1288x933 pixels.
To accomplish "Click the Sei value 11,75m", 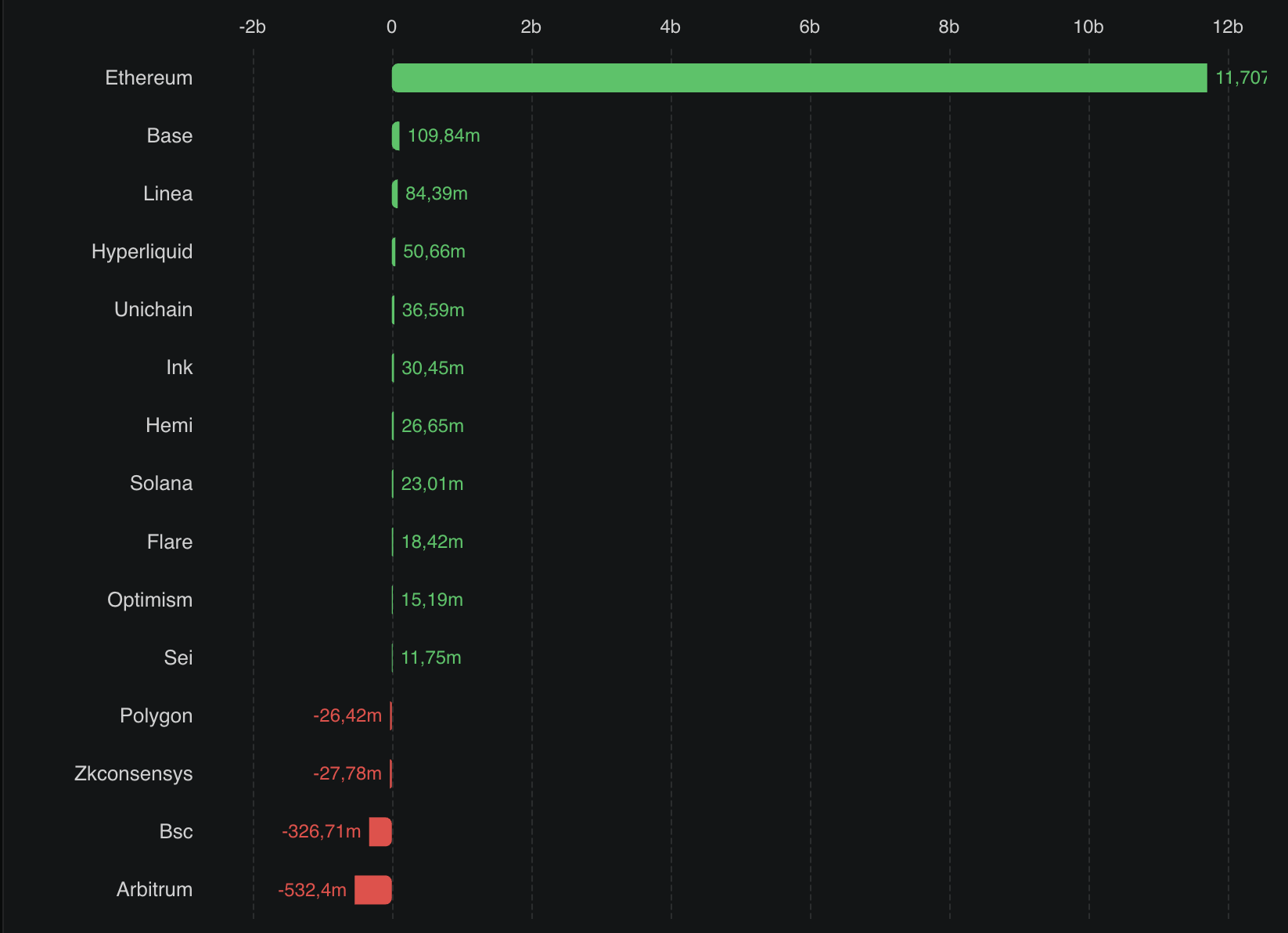I will coord(431,657).
